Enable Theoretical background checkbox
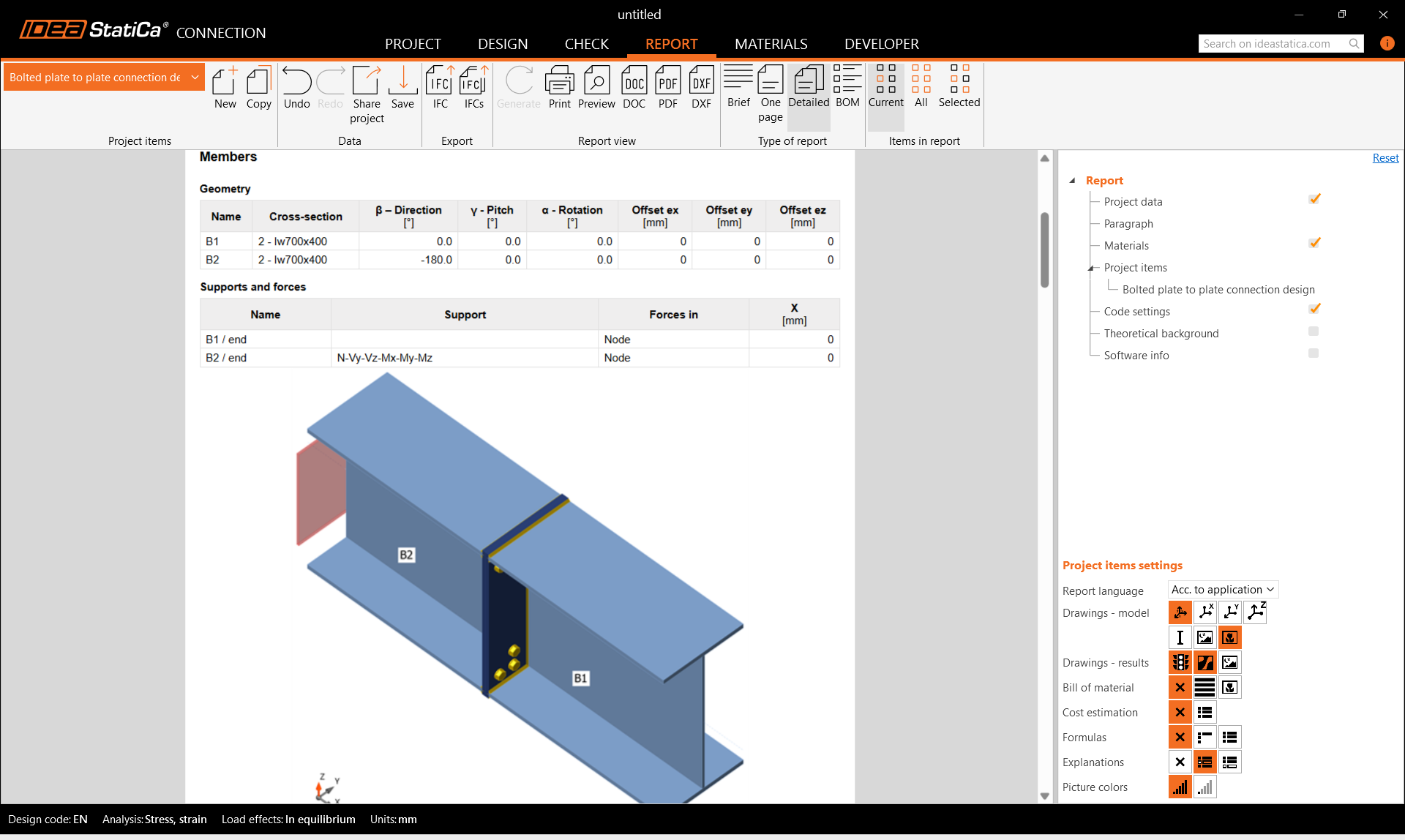Viewport: 1405px width, 840px height. [x=1314, y=331]
